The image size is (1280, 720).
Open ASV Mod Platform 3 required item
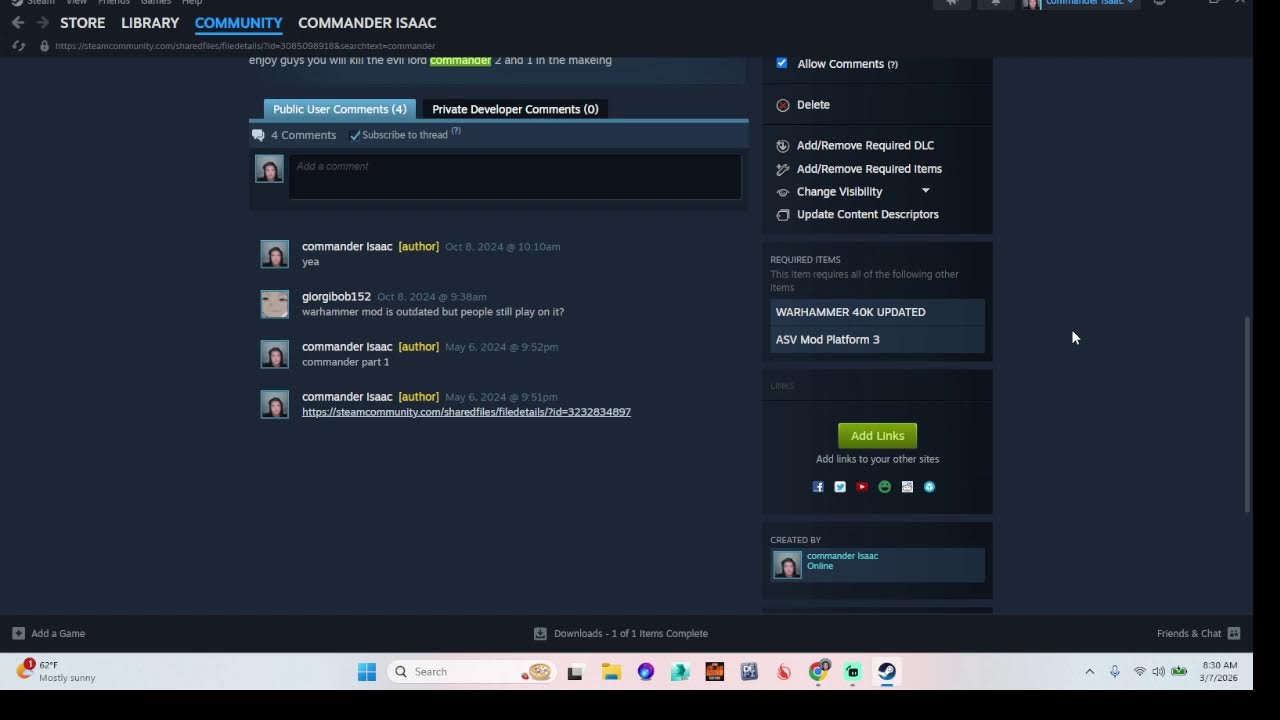(877, 339)
